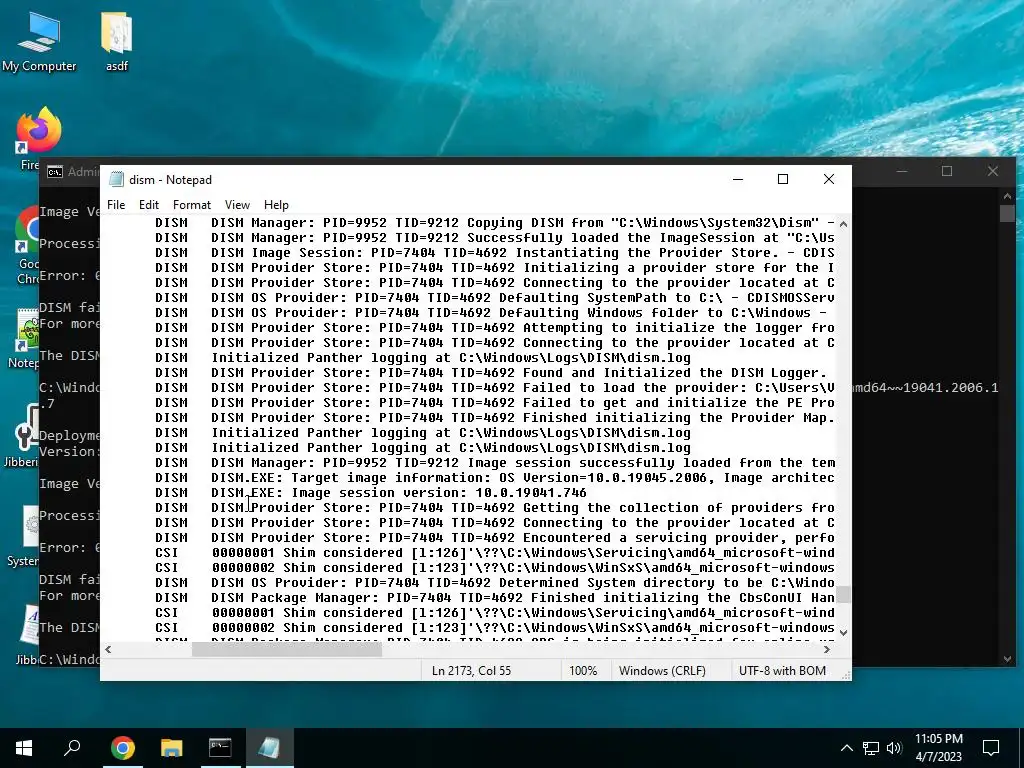Click line 'DISM.EXE: Target image information'
Screen dimensions: 1024x768
pyautogui.click(x=522, y=477)
